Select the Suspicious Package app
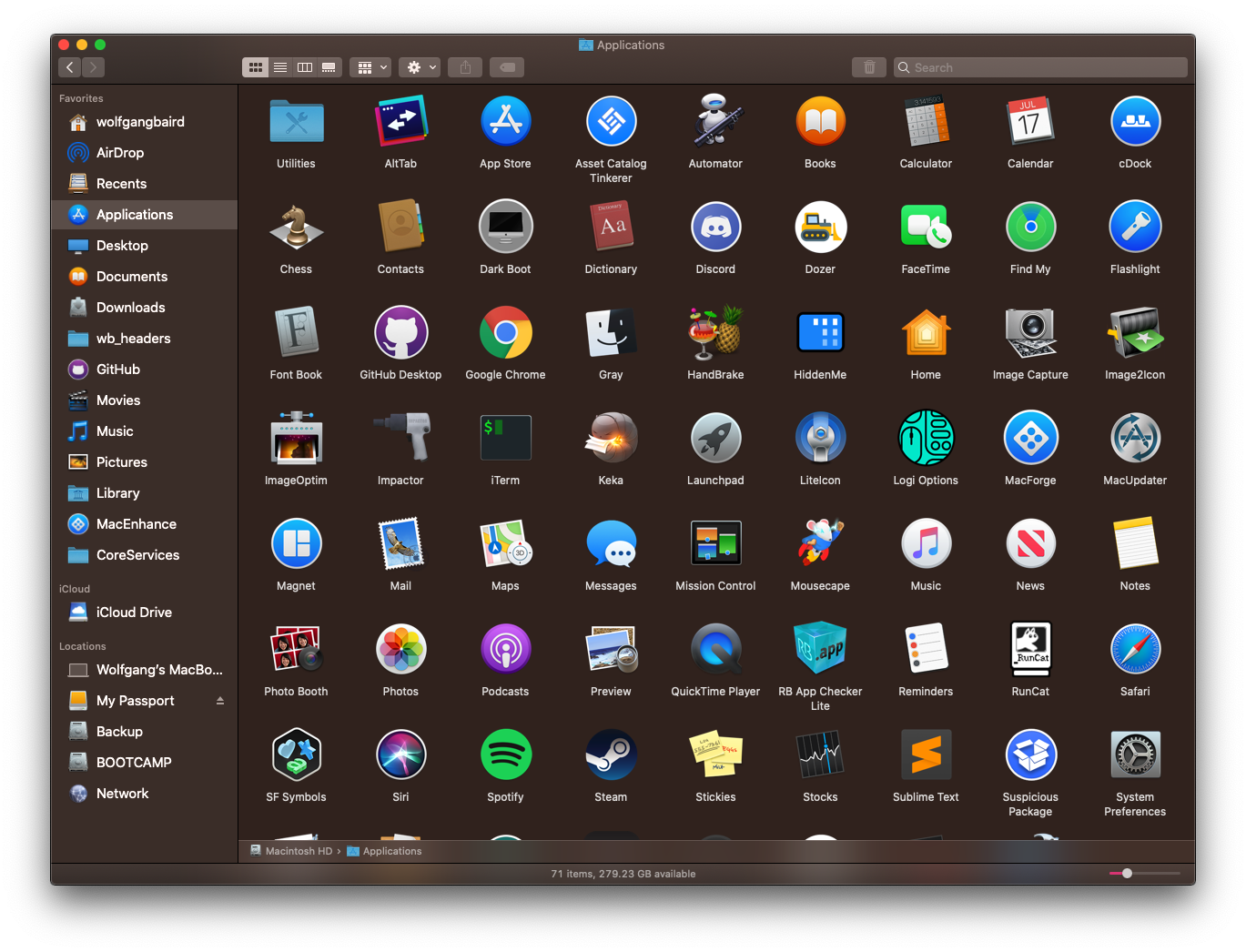Screen dimensions: 1246x952 [x=1030, y=755]
